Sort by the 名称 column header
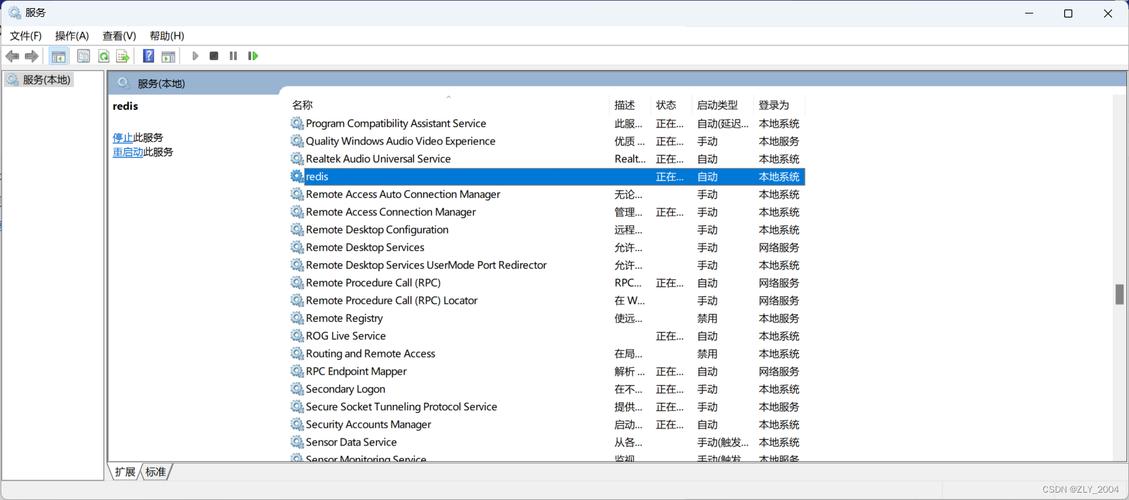Screen dimensions: 1129x500 (449, 105)
